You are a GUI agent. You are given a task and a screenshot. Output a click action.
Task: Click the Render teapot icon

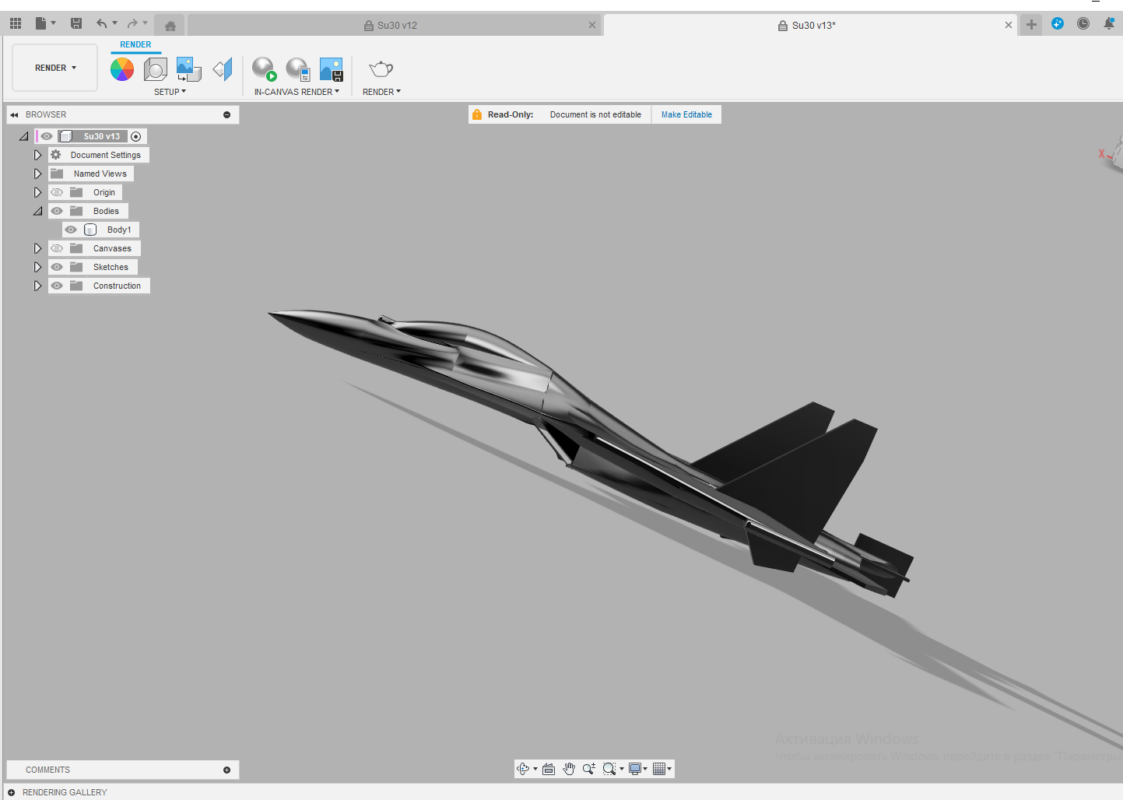click(x=380, y=69)
